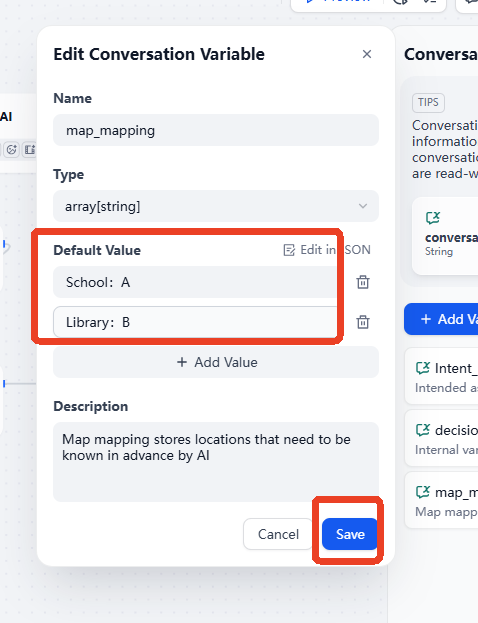The image size is (478, 623).
Task: Delete the 'Library: B' value
Action: pos(363,322)
